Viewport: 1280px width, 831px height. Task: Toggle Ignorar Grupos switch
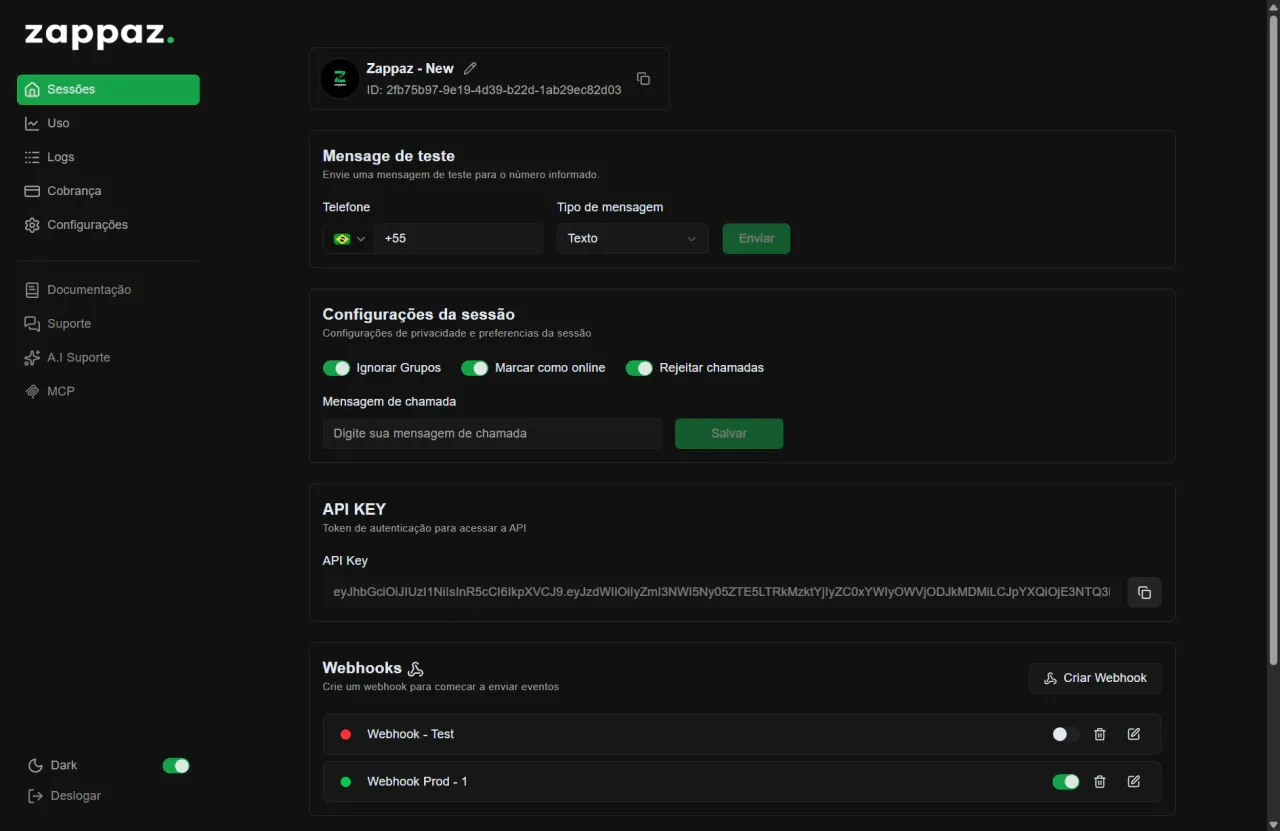click(336, 368)
